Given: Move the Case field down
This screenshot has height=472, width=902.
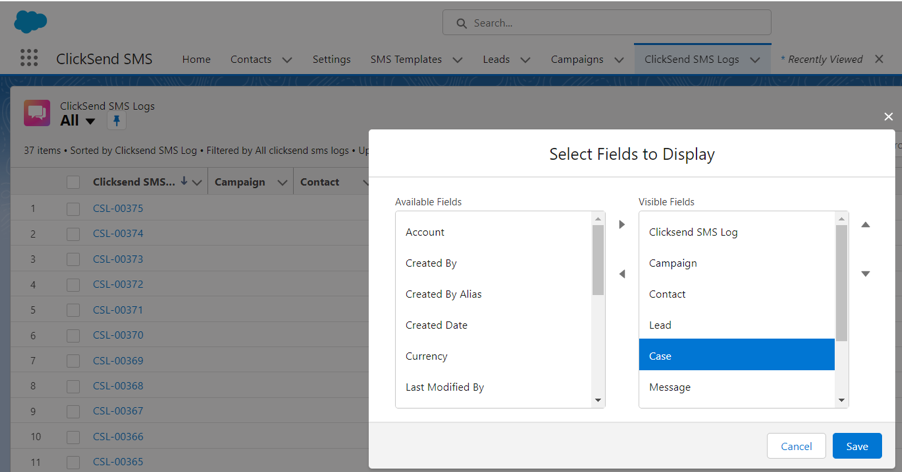Looking at the screenshot, I should 865,274.
